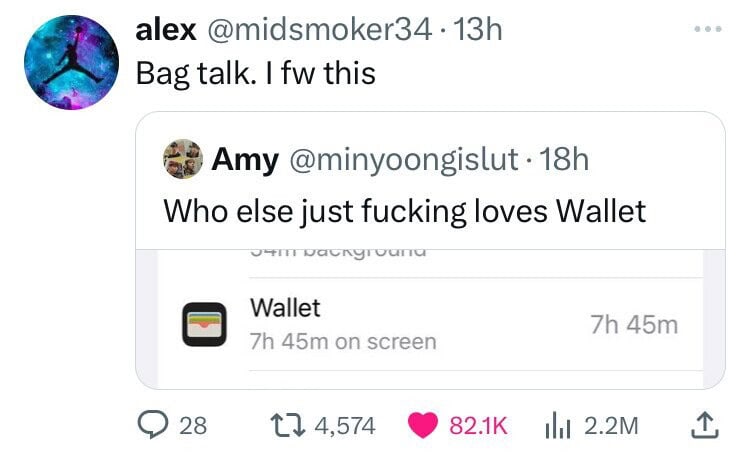Open the three-dot more options menu

click(x=708, y=29)
